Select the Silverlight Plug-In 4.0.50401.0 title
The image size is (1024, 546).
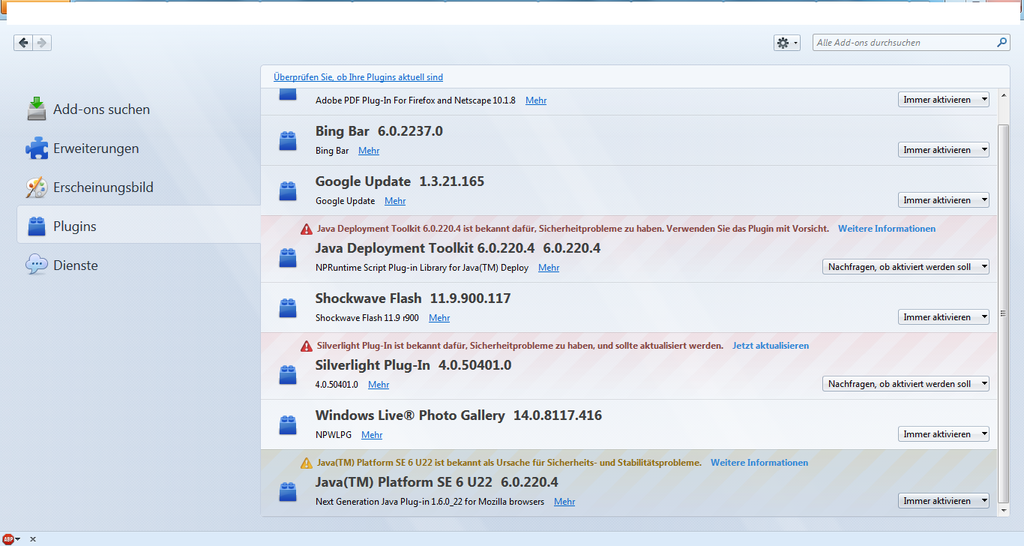[413, 365]
